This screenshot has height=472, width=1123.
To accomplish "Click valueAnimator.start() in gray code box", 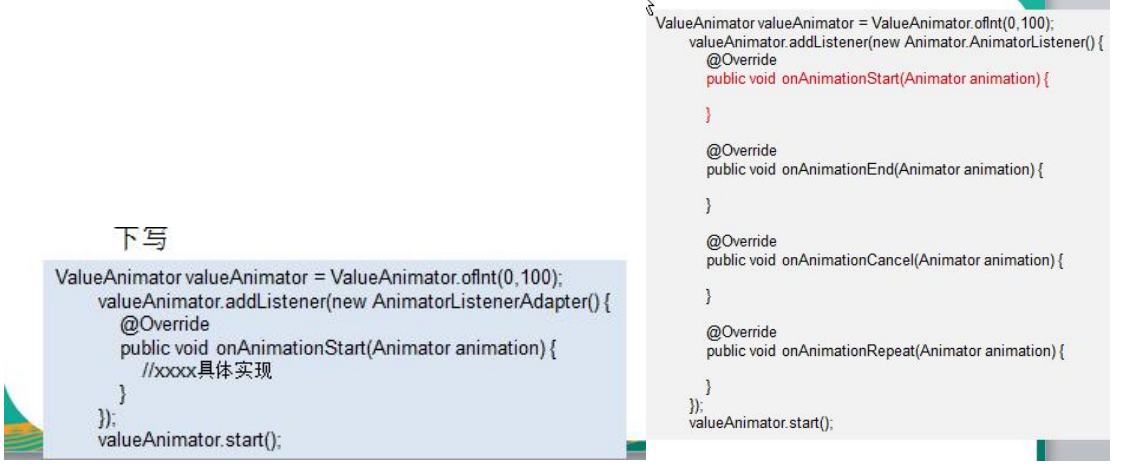I will (x=760, y=423).
